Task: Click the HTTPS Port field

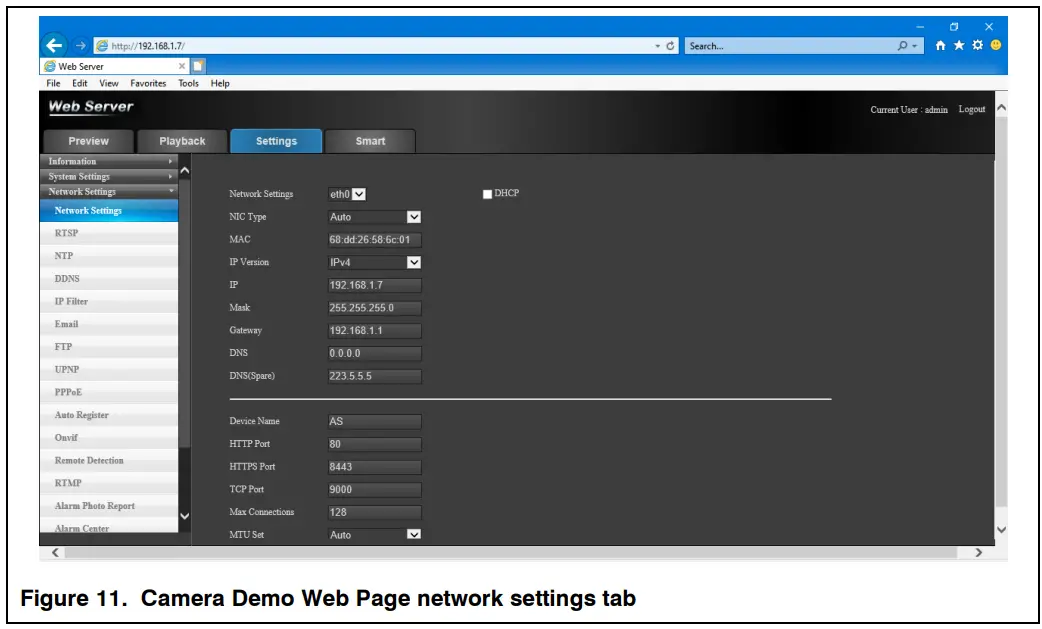Action: [x=375, y=467]
